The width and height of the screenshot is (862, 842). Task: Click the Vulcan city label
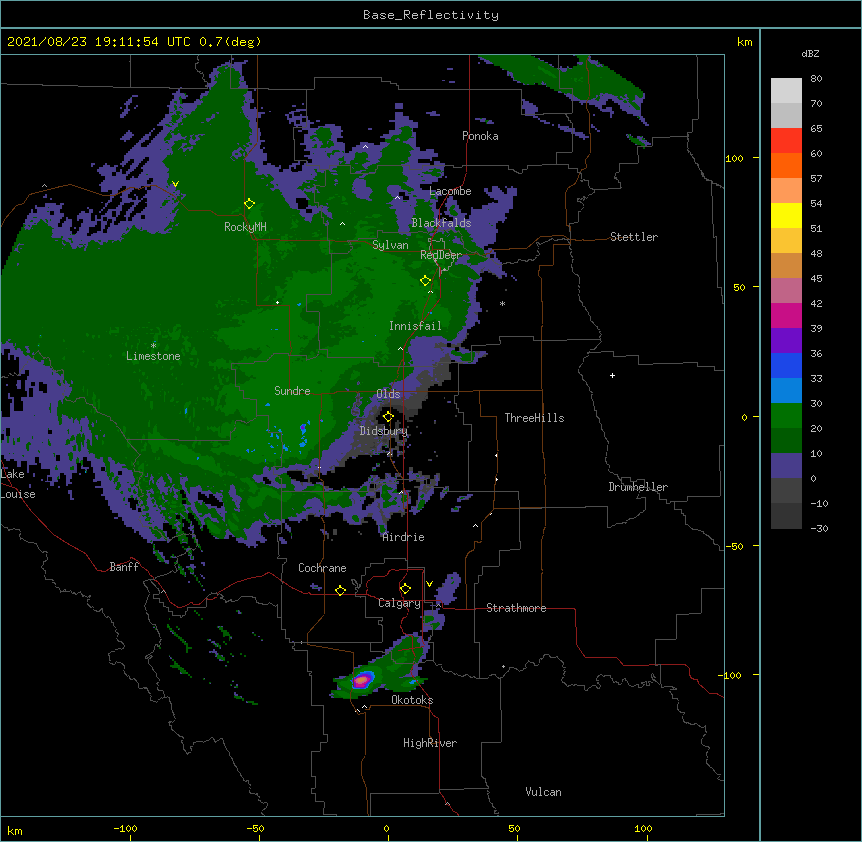pyautogui.click(x=543, y=792)
